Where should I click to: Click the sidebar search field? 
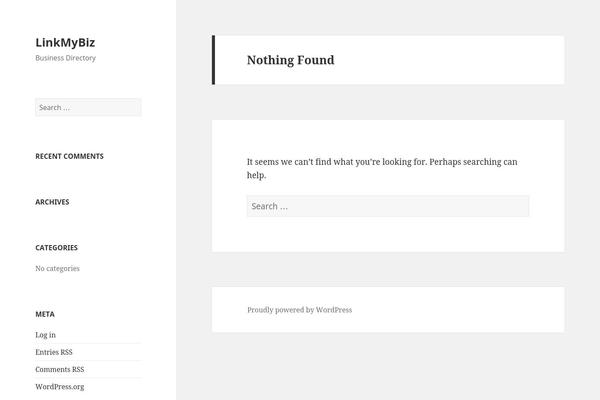(x=88, y=107)
